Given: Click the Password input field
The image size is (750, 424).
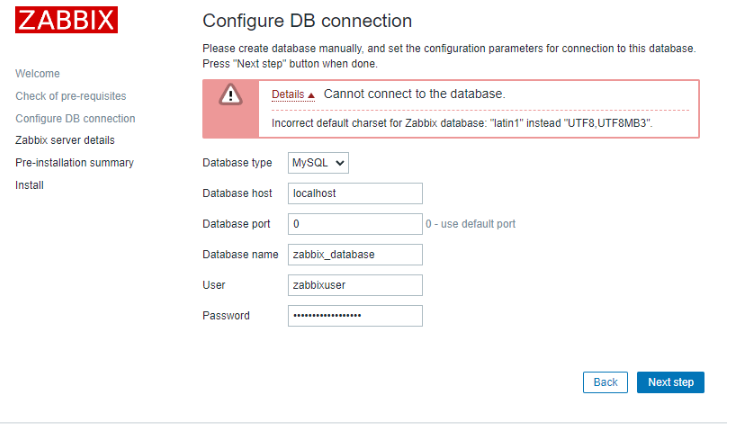Looking at the screenshot, I should click(x=355, y=316).
